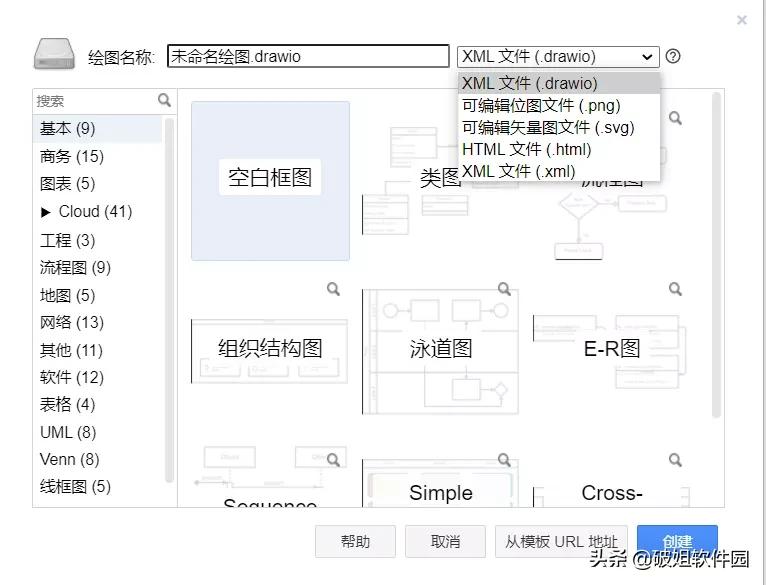766x585 pixels.
Task: Click the search magnifier in sidebar
Action: 165,100
